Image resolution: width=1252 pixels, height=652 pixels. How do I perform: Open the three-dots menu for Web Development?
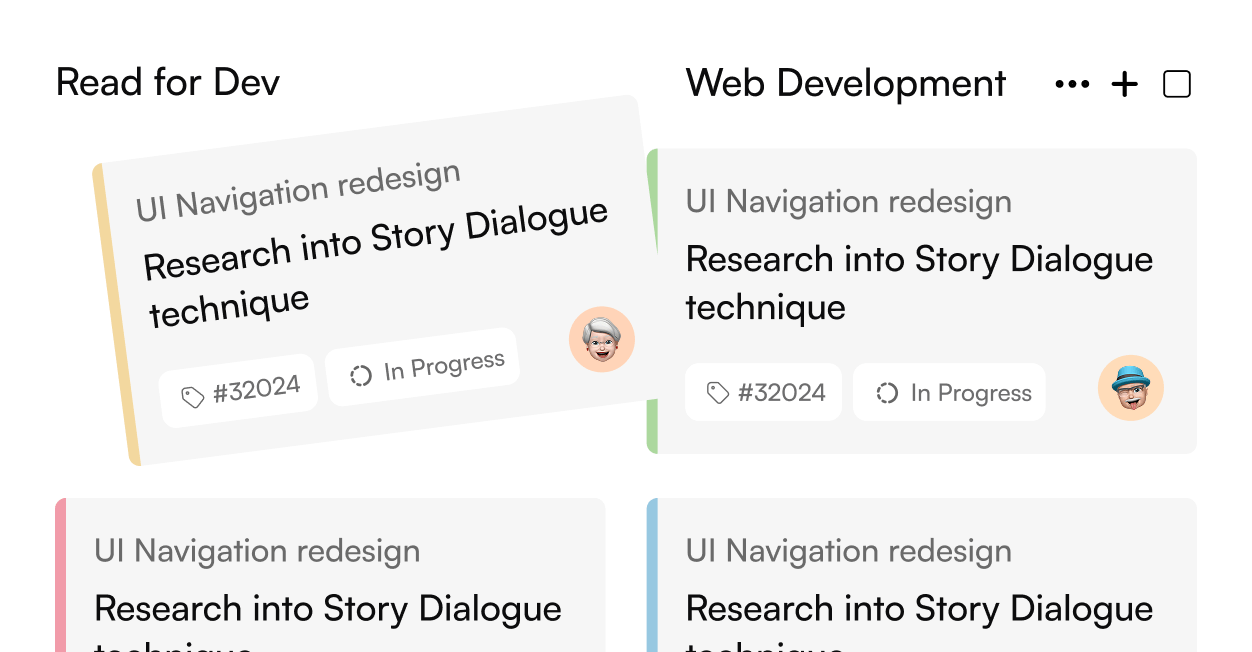[1072, 85]
